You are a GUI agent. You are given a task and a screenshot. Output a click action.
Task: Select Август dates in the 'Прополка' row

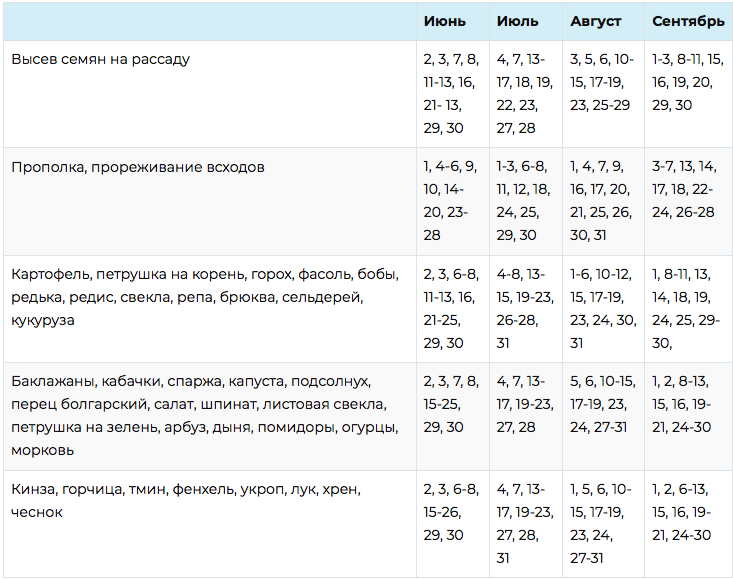tap(600, 201)
